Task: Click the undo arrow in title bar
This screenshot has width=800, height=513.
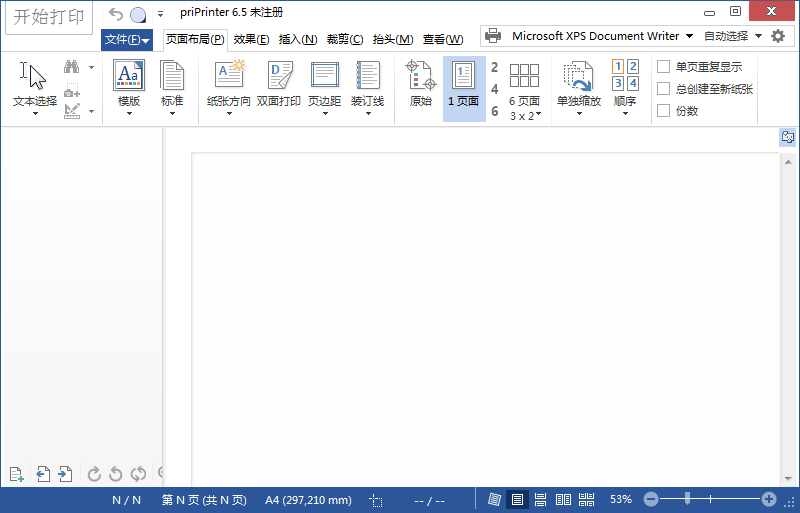Action: point(116,15)
